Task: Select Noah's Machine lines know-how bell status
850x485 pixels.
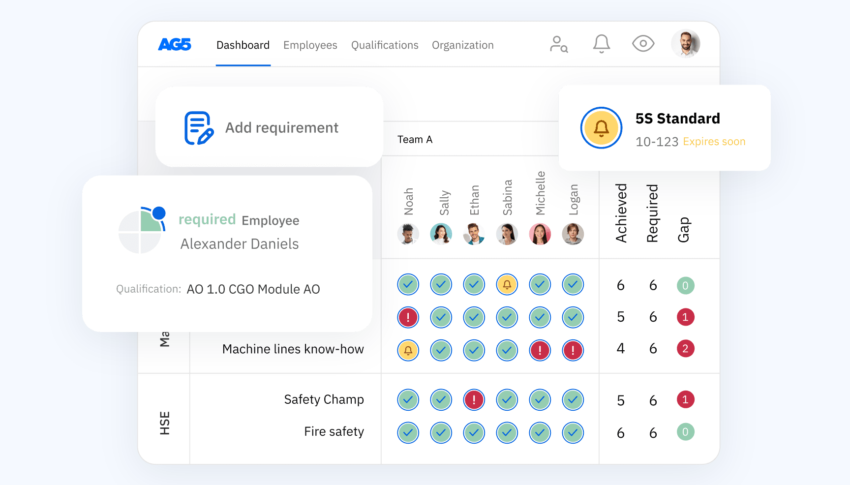Action: coord(408,350)
